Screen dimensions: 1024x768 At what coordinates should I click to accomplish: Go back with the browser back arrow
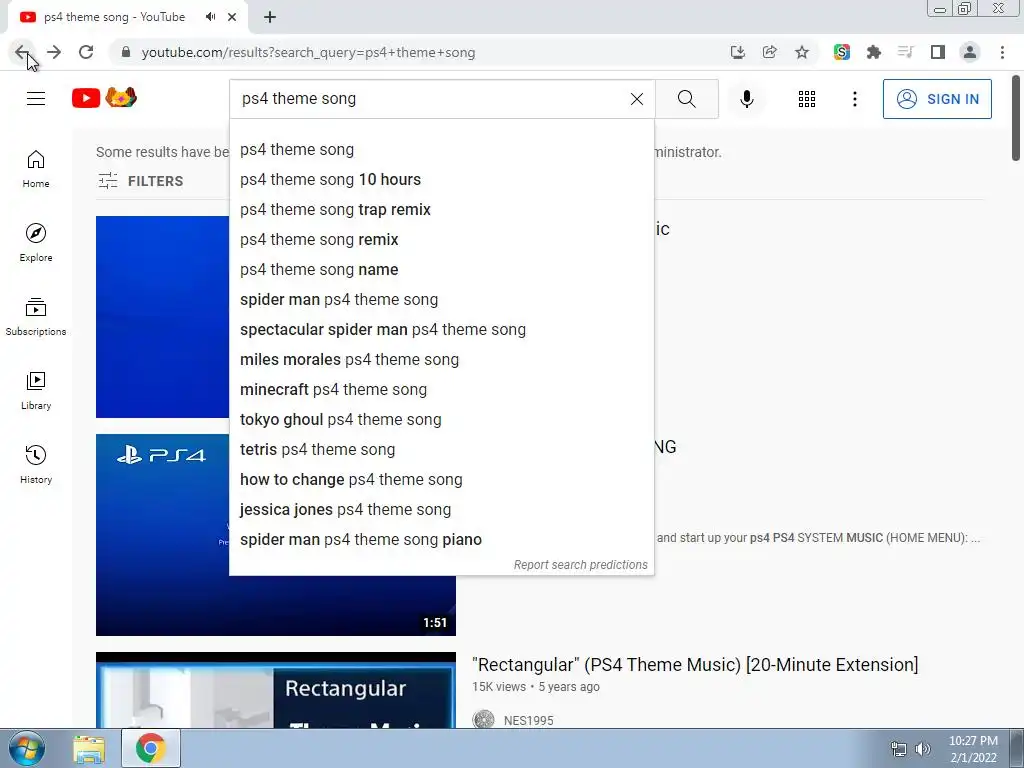point(22,52)
